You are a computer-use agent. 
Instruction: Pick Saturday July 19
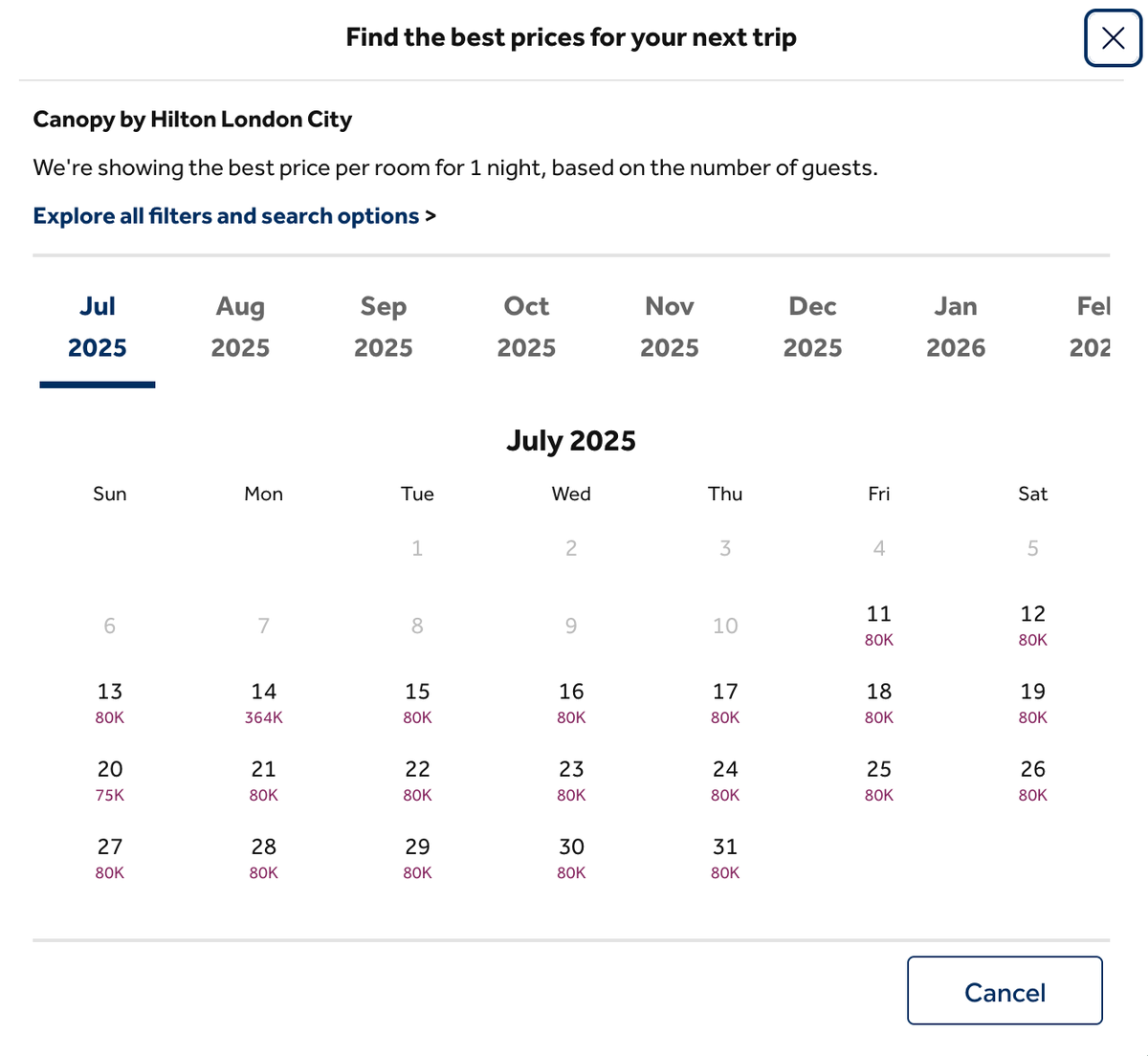pos(1033,702)
